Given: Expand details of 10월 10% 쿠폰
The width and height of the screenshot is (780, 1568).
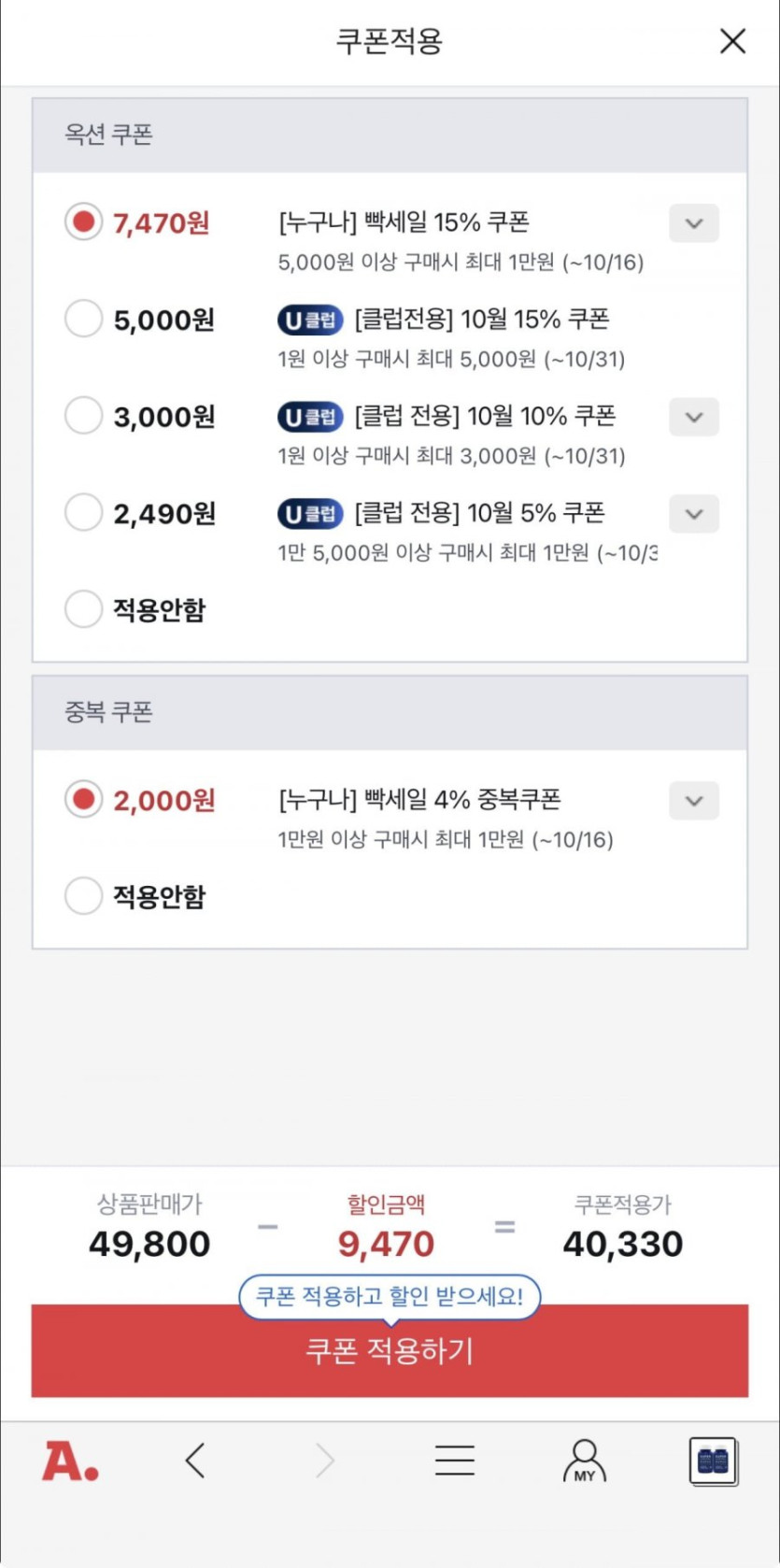Looking at the screenshot, I should click(x=694, y=417).
